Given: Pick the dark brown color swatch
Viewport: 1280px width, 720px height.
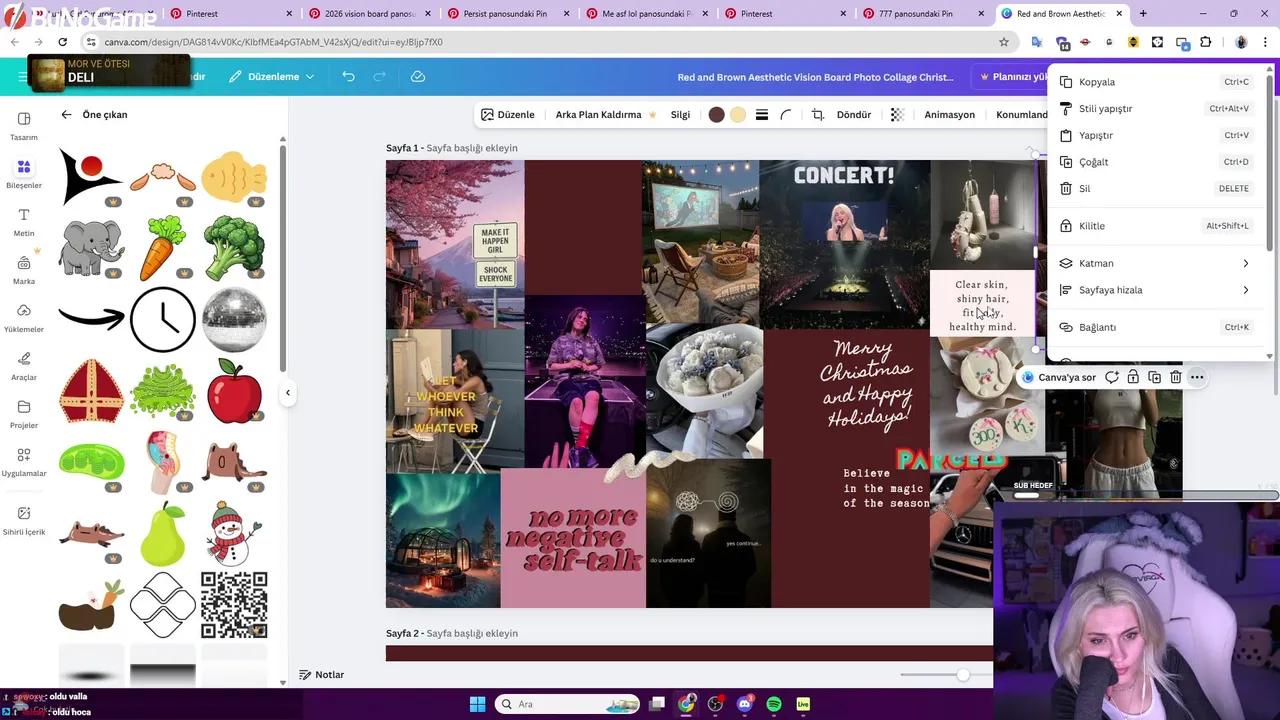Looking at the screenshot, I should pyautogui.click(x=716, y=114).
